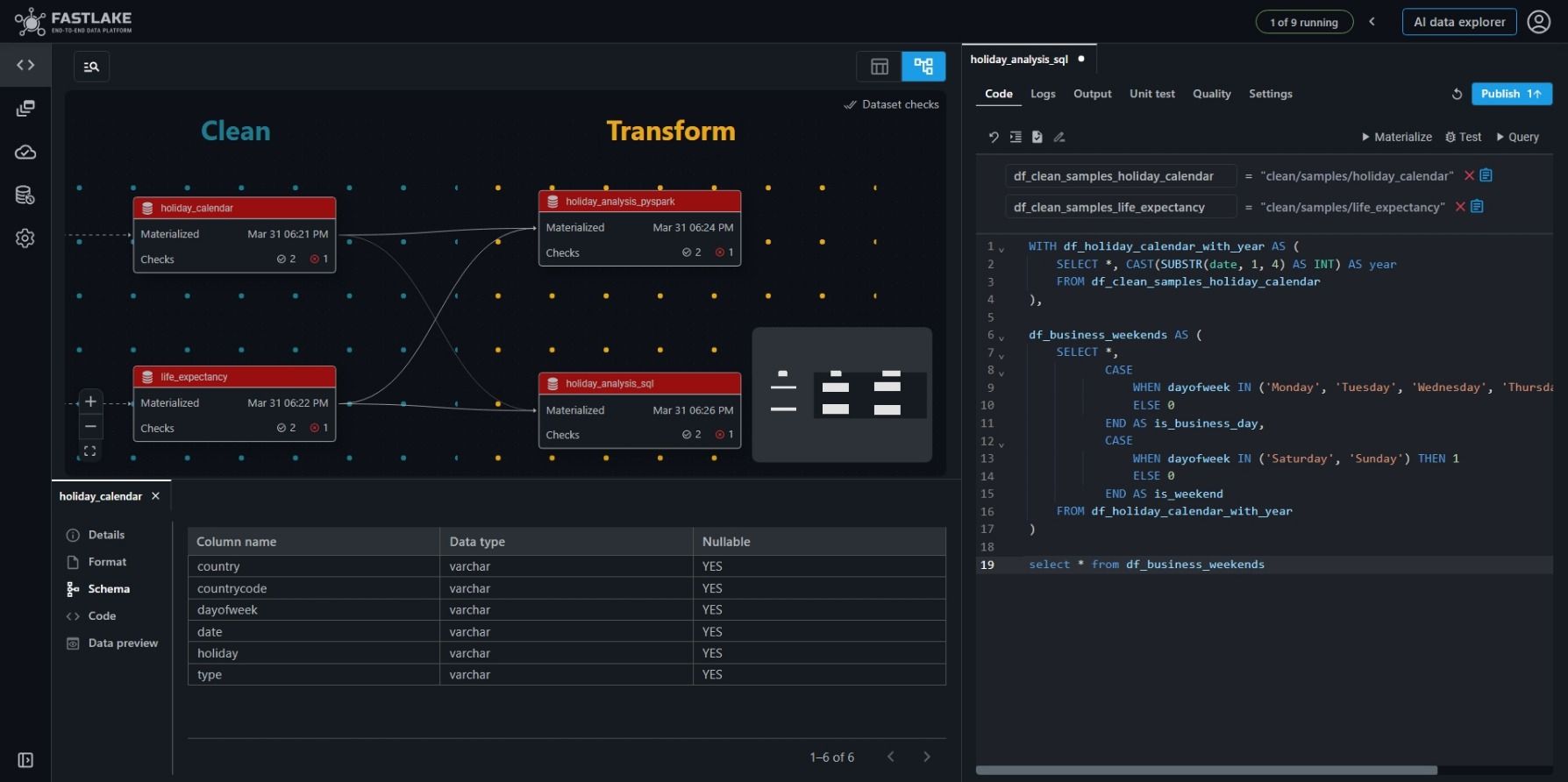1568x782 pixels.
Task: Copy the holiday_calendar input path
Action: click(1486, 175)
